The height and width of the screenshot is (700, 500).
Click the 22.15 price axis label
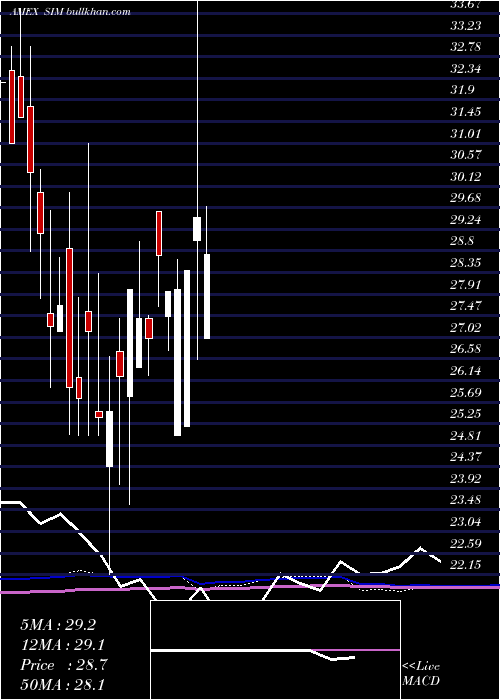[x=466, y=565]
